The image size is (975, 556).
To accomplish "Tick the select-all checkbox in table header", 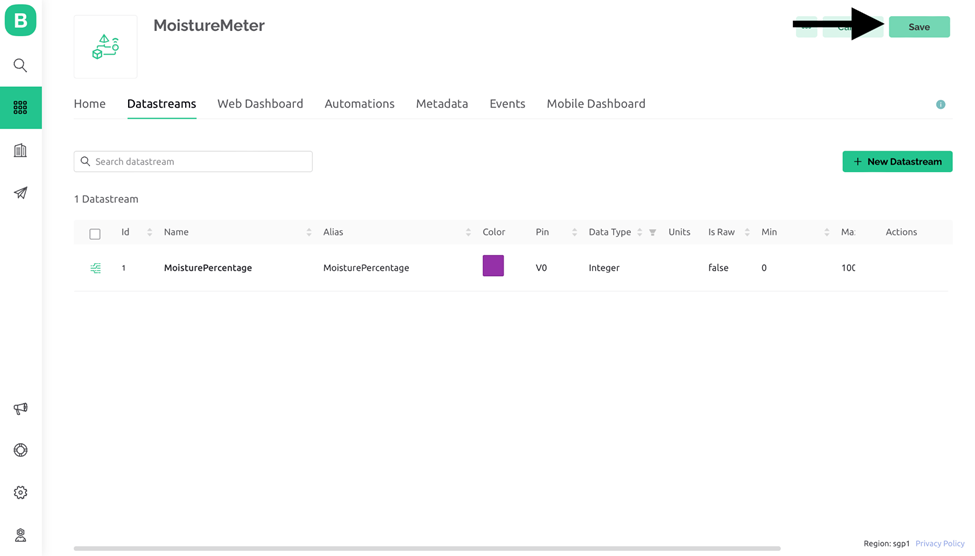I will [95, 234].
